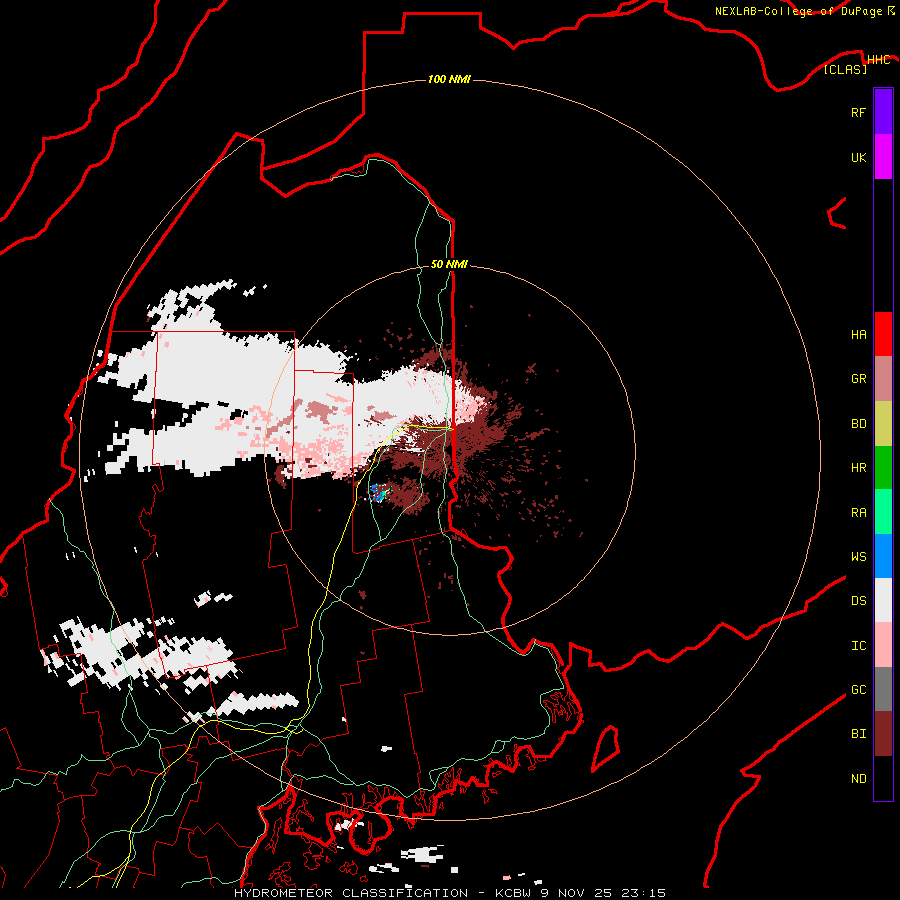Click the IC pink legend swatch
This screenshot has height=900, width=900.
[883, 645]
